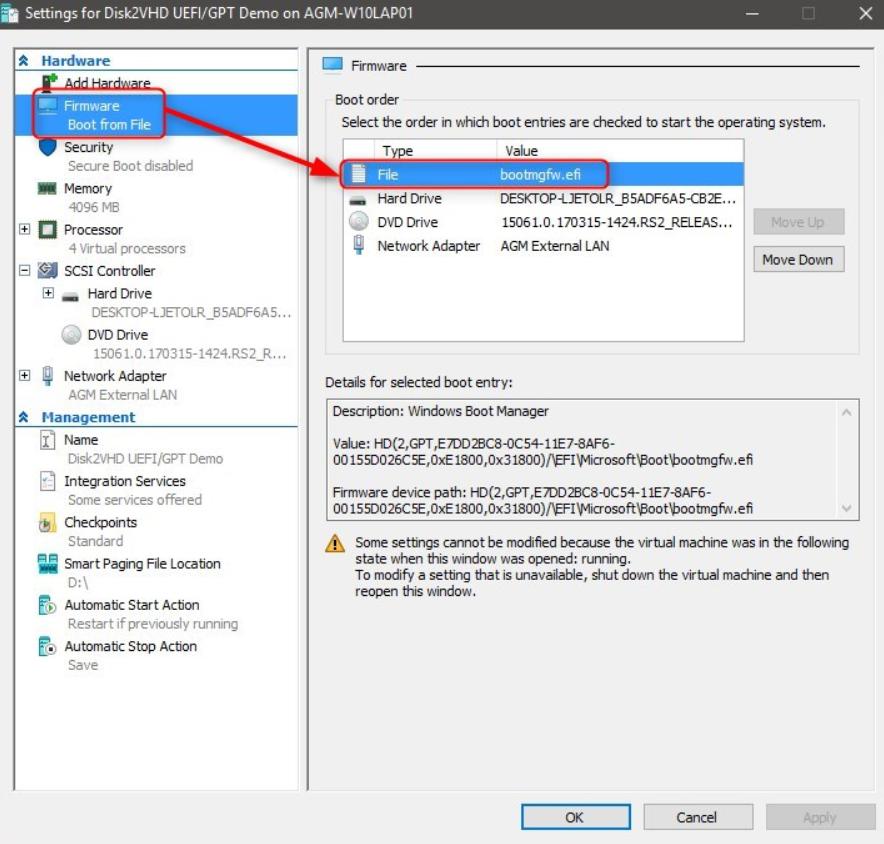
Task: Click the Processor icon
Action: (47, 229)
